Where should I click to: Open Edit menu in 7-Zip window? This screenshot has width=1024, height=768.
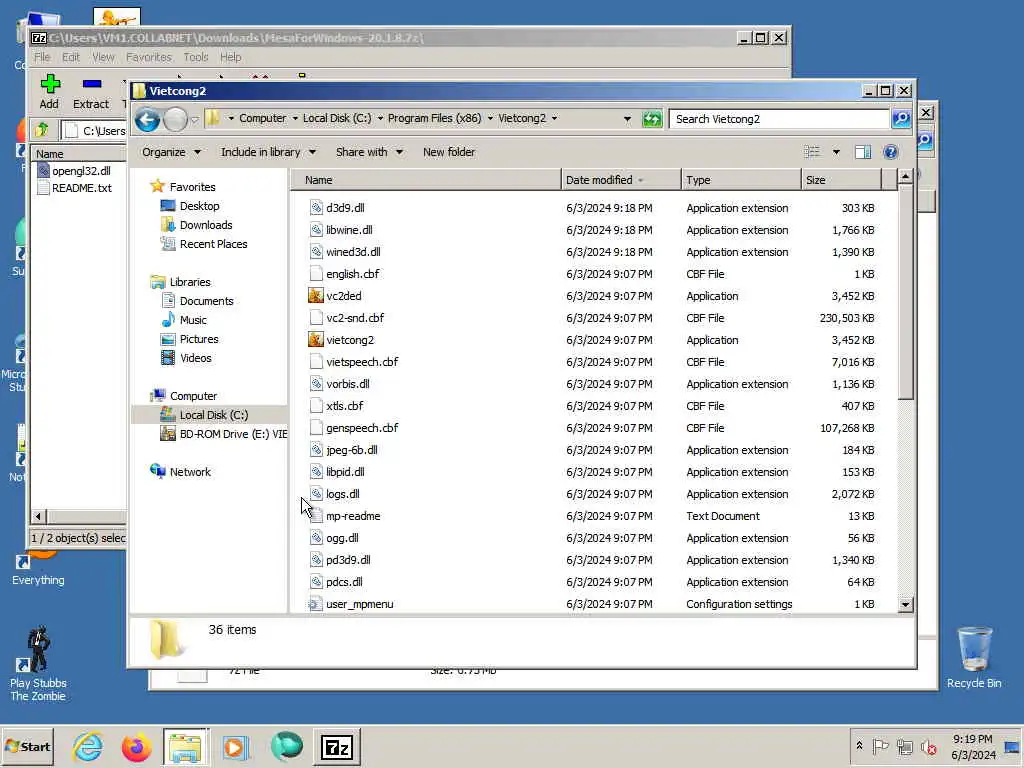click(71, 57)
